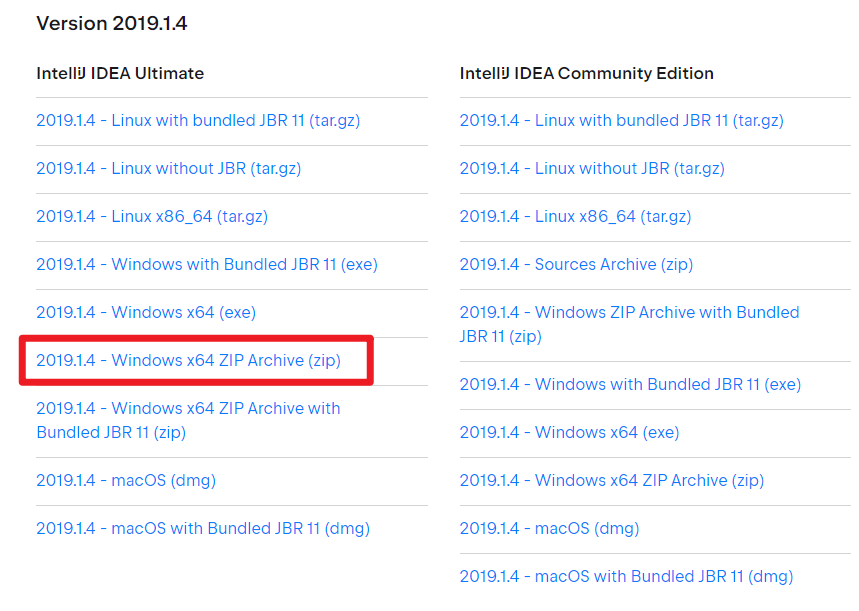Screen dimensions: 859x611
Task: Get Ultimate macOS with Bundled JBR 11 dmg
Action: (203, 529)
